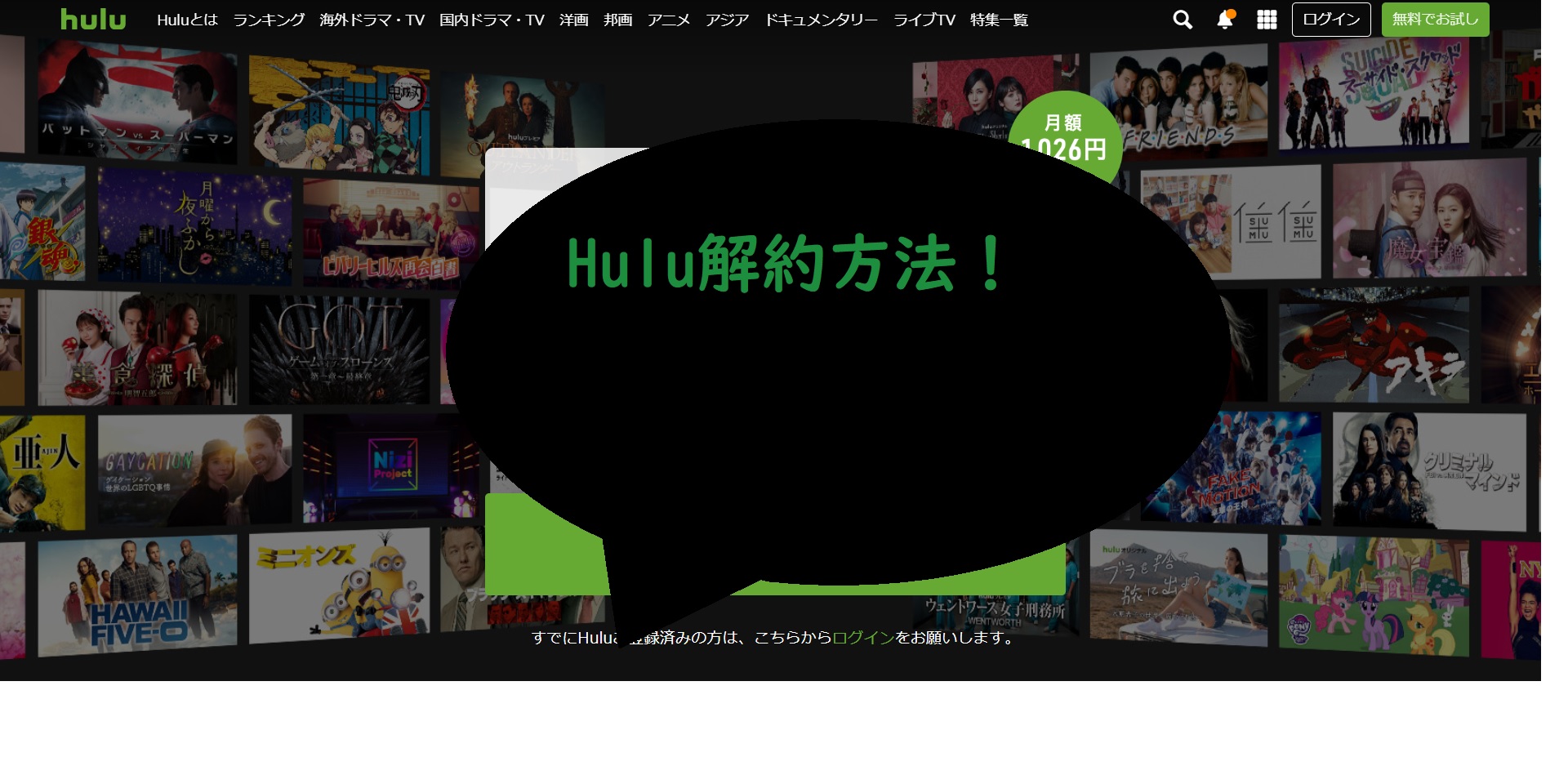The image size is (1568, 766).
Task: Open the 月曜から夜ふかし thumbnail
Action: (x=194, y=226)
